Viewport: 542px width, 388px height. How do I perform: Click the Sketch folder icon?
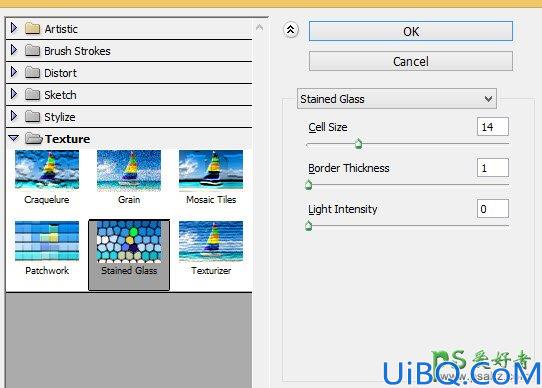tap(33, 94)
